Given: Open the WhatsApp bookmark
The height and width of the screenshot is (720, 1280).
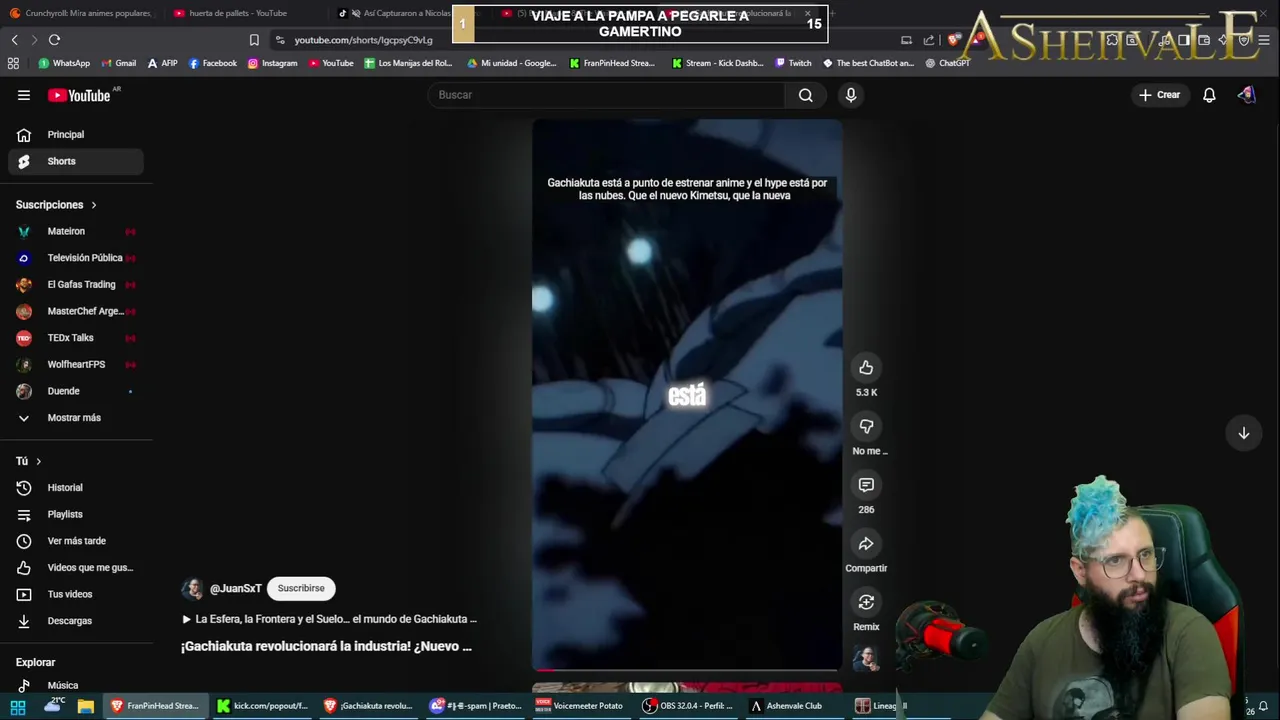Looking at the screenshot, I should [64, 63].
